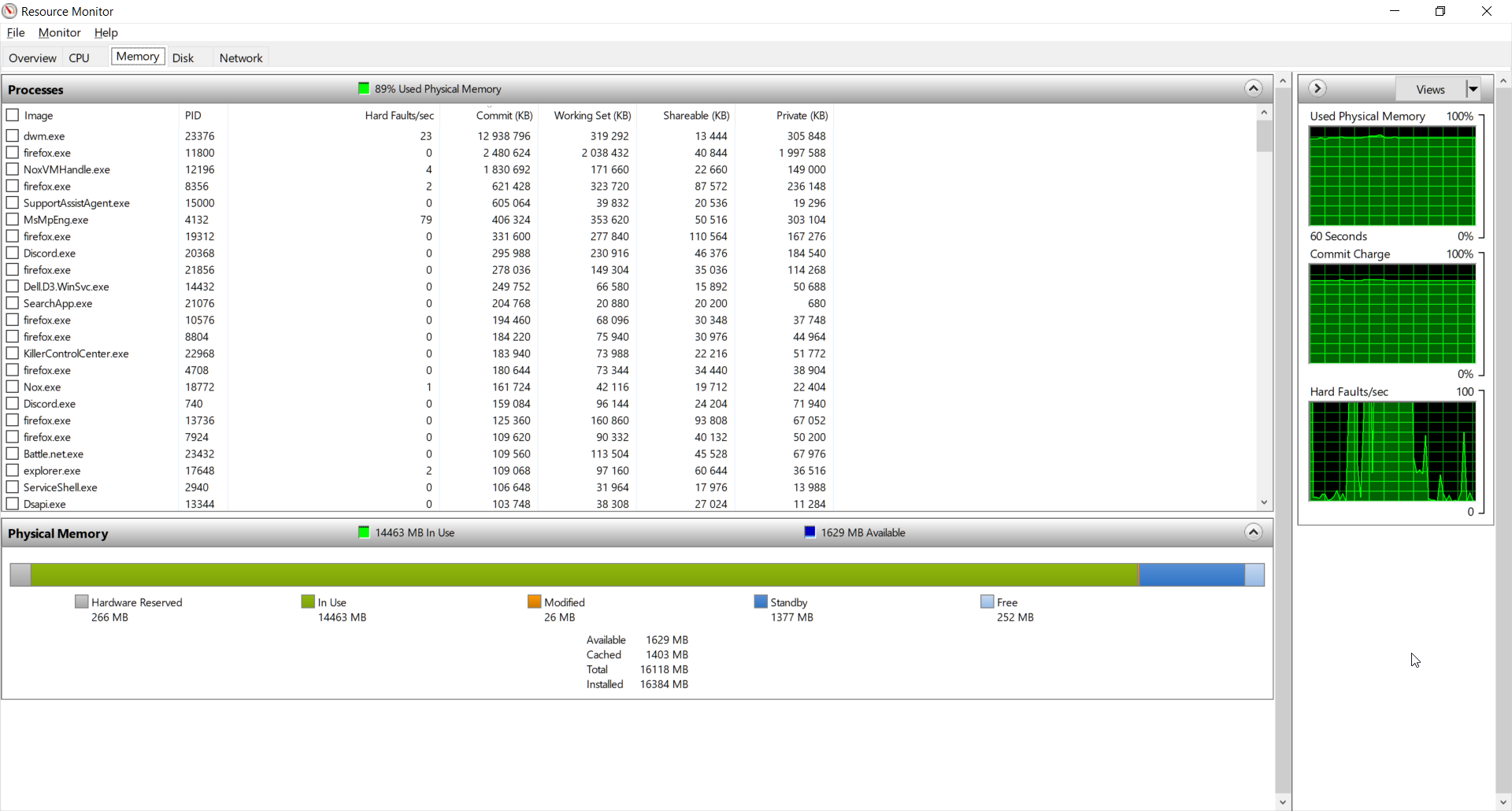The image size is (1512, 811).
Task: Click the green Used Physical Memory indicator square
Action: [x=364, y=89]
